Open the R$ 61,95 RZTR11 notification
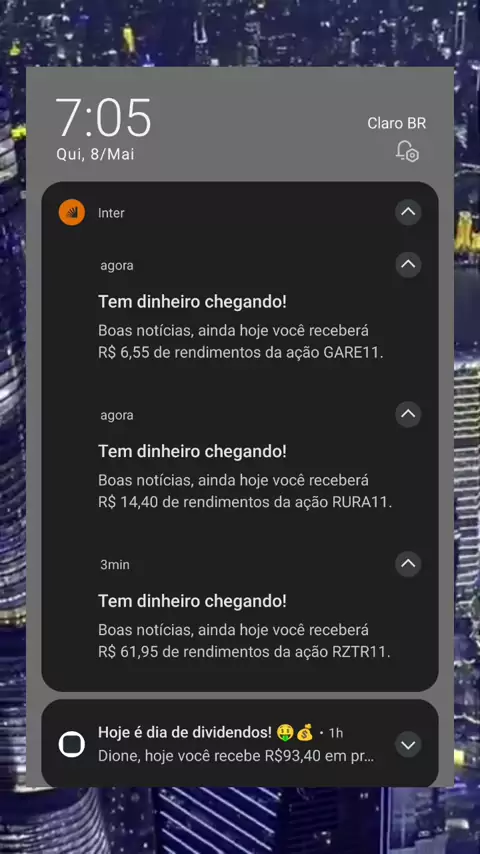The width and height of the screenshot is (480, 854). pos(240,611)
